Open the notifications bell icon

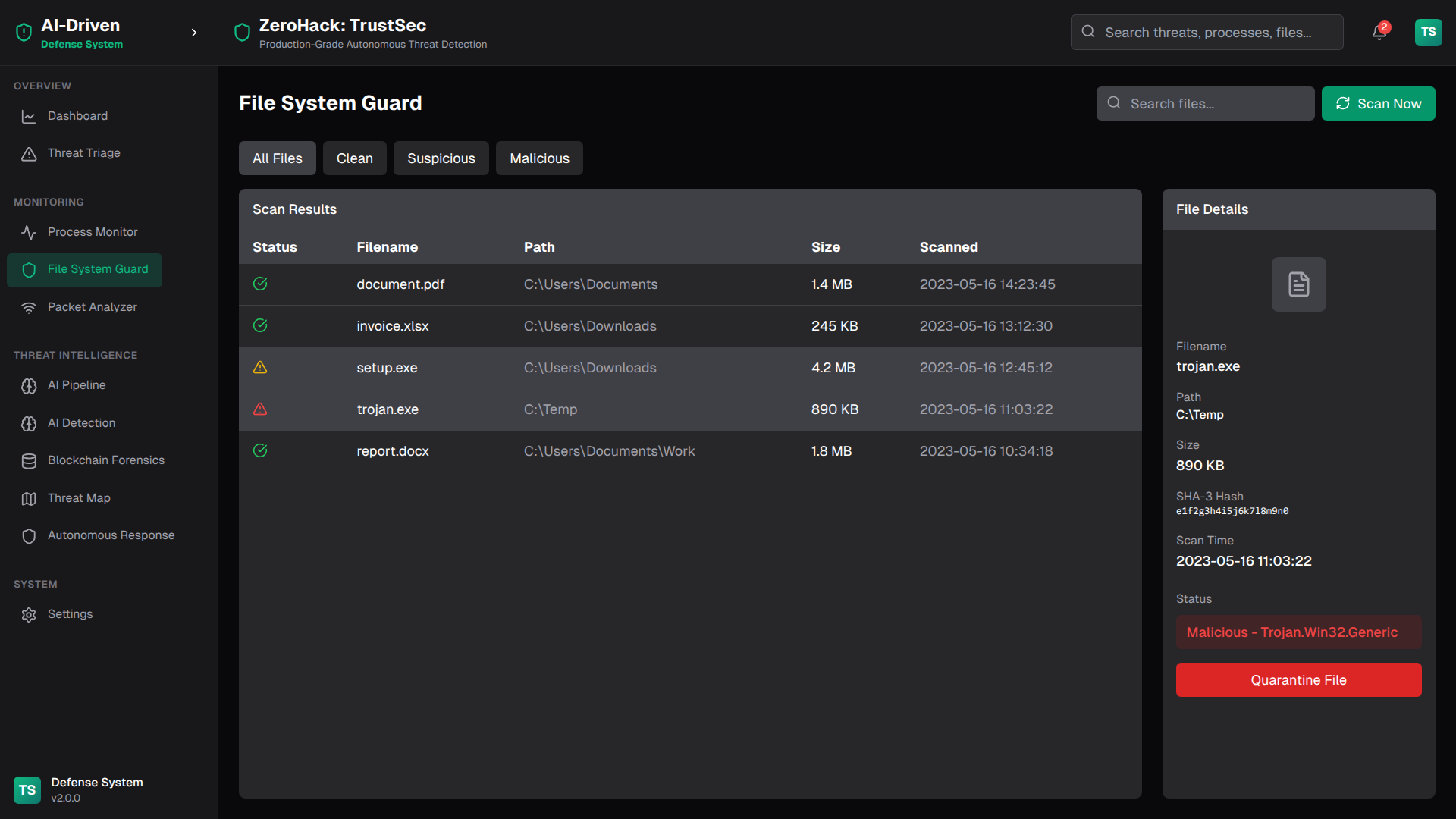(1379, 33)
